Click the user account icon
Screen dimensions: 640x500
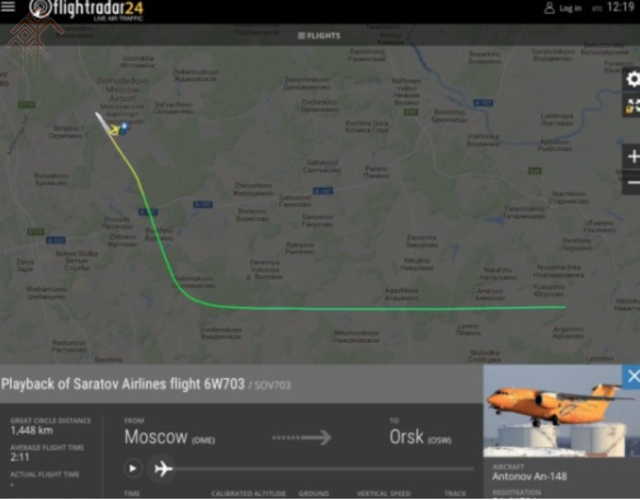tap(549, 8)
